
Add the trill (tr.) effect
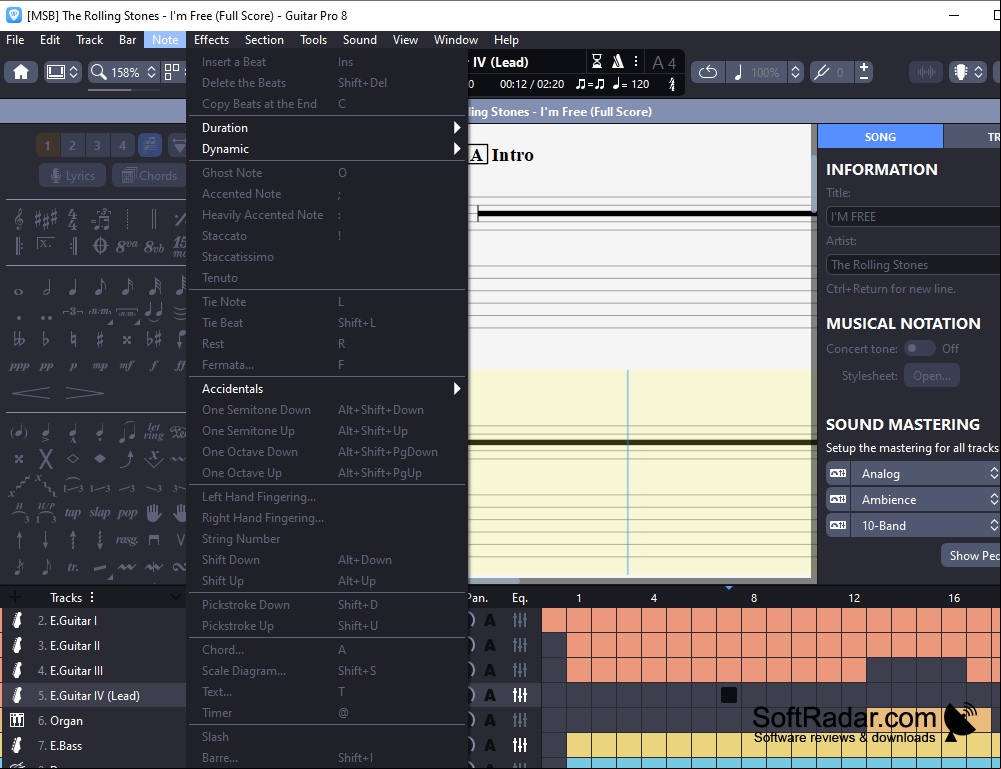73,567
